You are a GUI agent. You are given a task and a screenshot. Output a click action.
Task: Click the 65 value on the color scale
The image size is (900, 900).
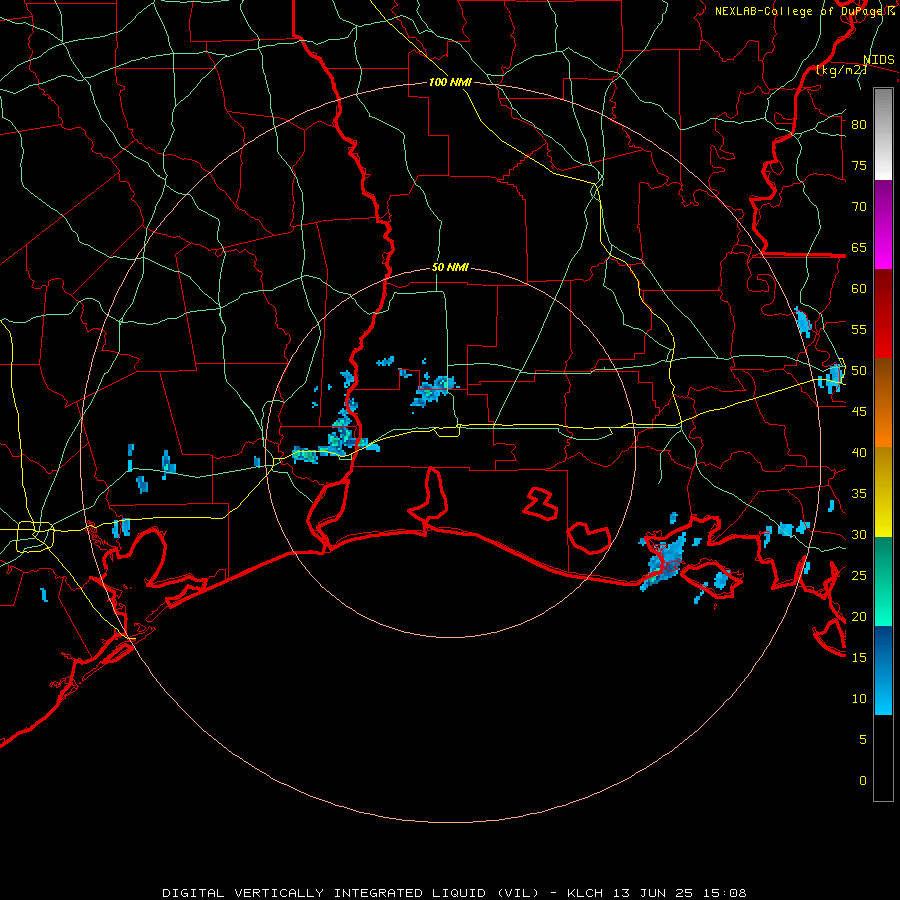coord(859,248)
